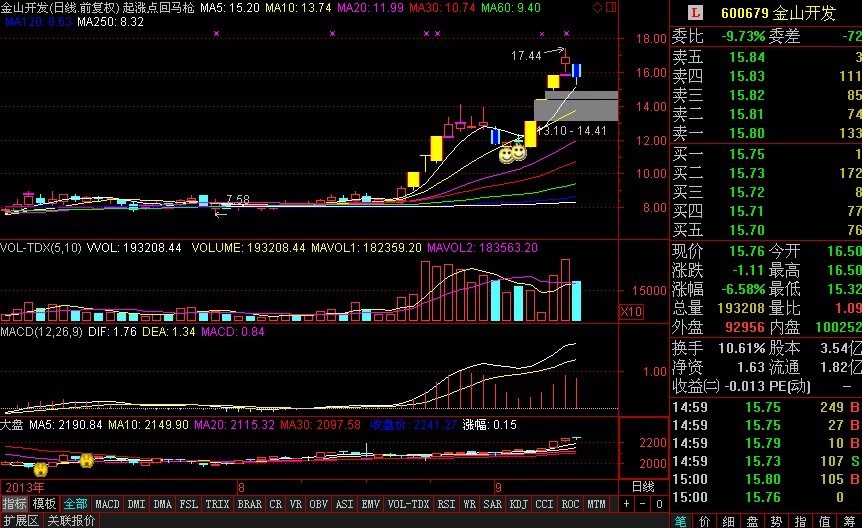Click the panel layout icon beside the diamond
Viewport: 862px width, 528px height.
tap(610, 7)
